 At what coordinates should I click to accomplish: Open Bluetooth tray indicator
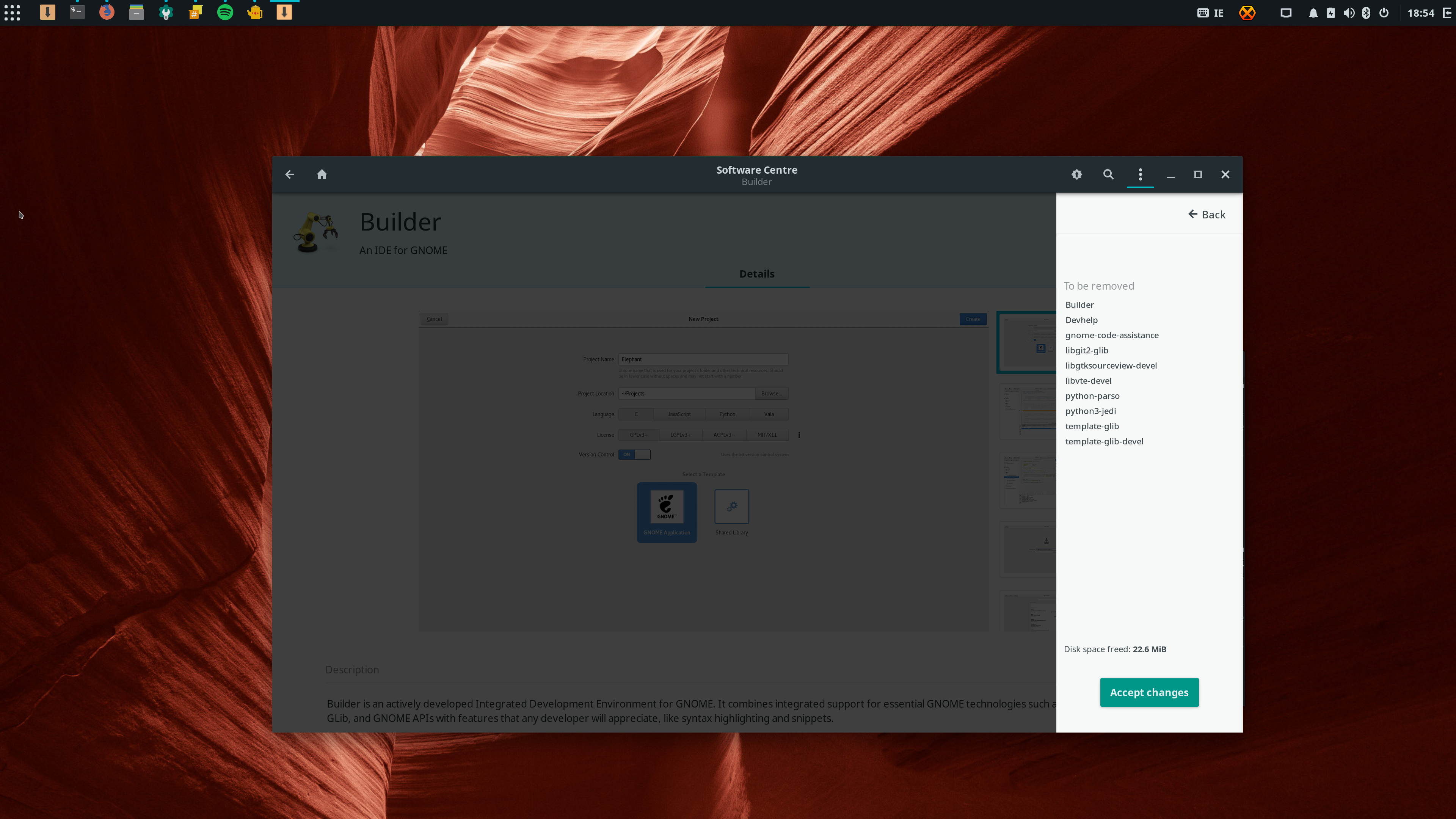tap(1366, 13)
